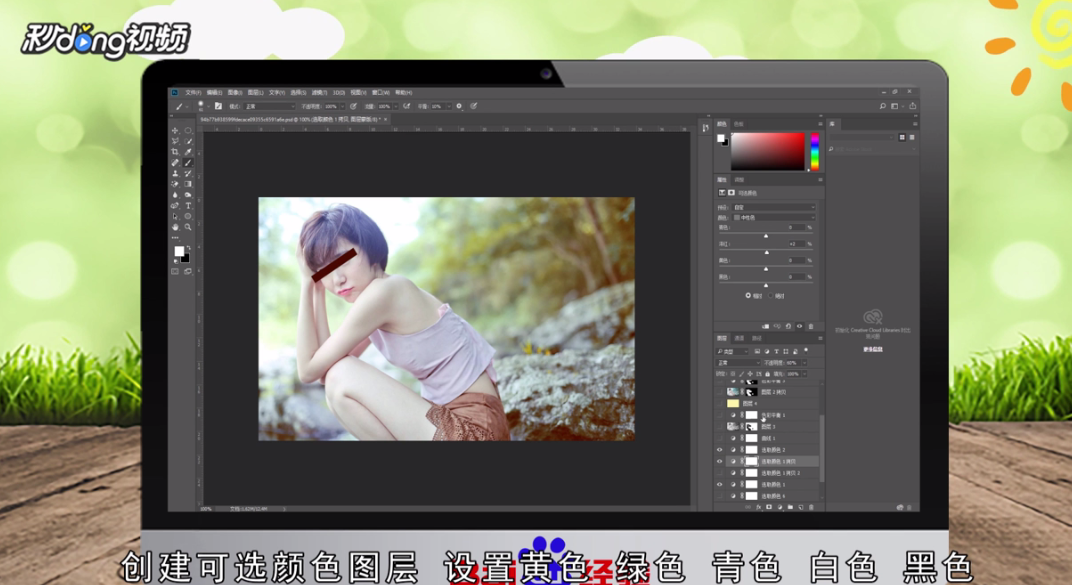Switch to the 通道 channels tab
This screenshot has width=1072, height=585.
tap(741, 337)
